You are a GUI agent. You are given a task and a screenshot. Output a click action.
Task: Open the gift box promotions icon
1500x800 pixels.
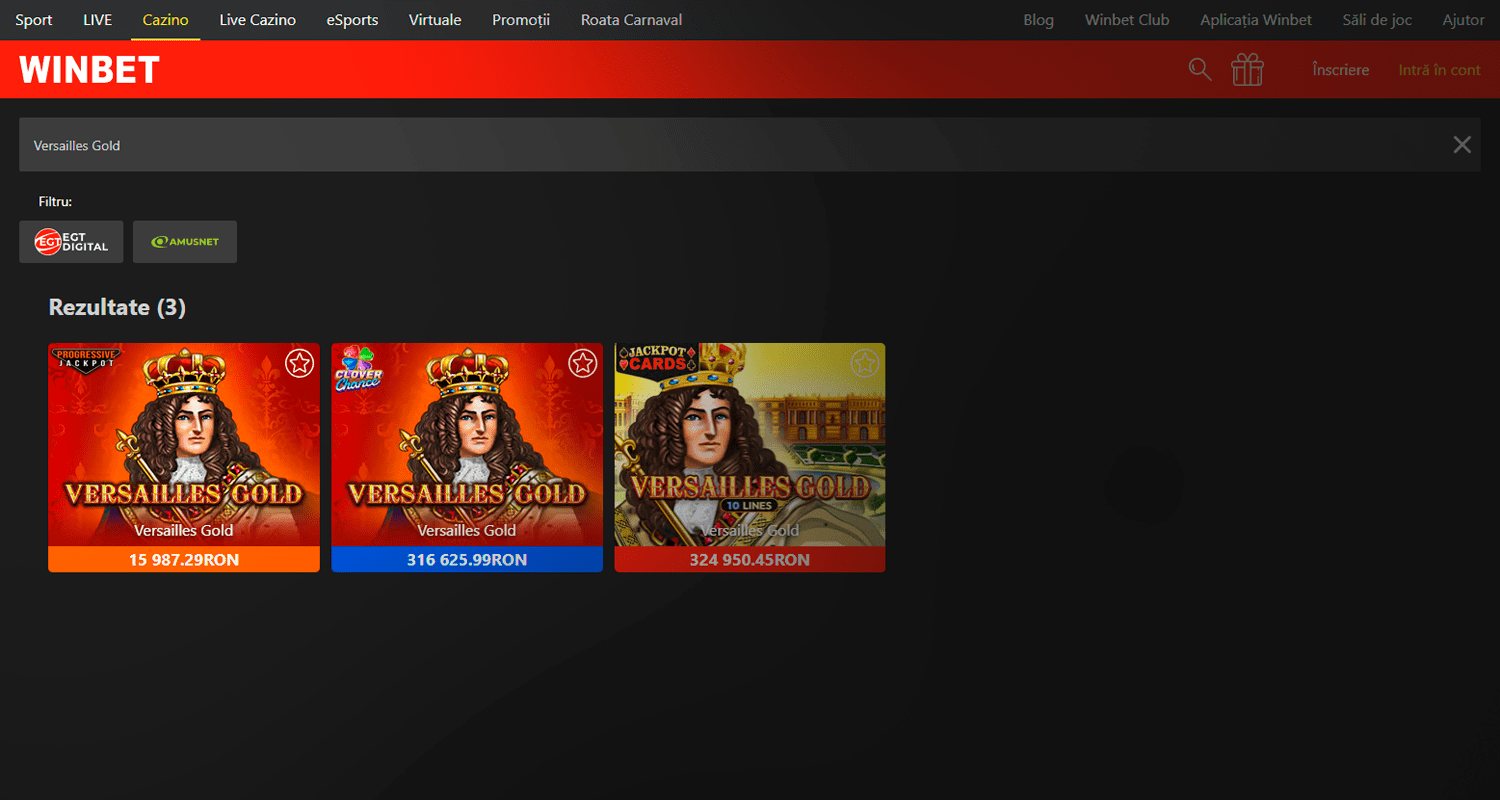(x=1247, y=70)
